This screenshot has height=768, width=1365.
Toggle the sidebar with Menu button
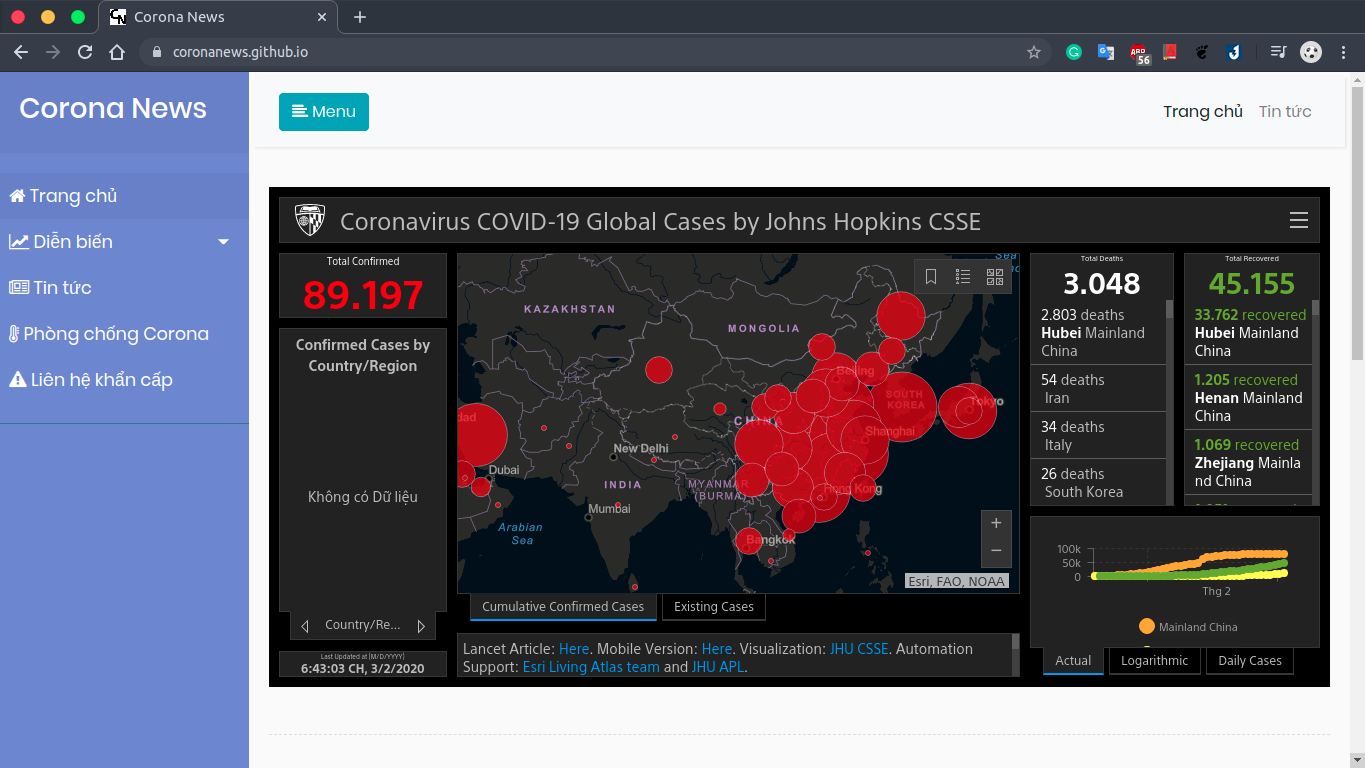(x=324, y=112)
